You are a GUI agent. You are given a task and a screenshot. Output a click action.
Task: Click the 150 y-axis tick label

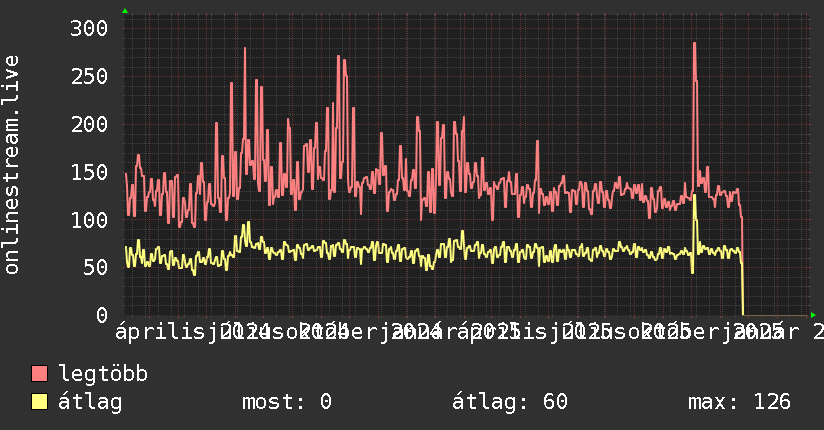[89, 172]
